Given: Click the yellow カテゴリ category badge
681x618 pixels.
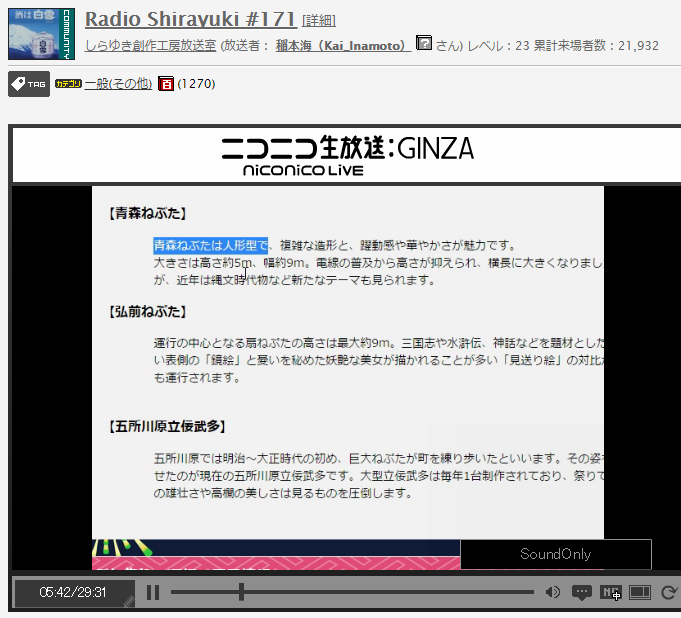Looking at the screenshot, I should (x=68, y=84).
